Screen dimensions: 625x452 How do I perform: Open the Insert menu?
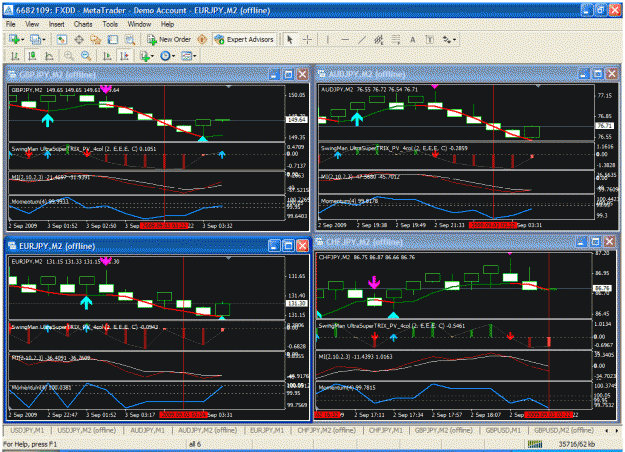56,24
